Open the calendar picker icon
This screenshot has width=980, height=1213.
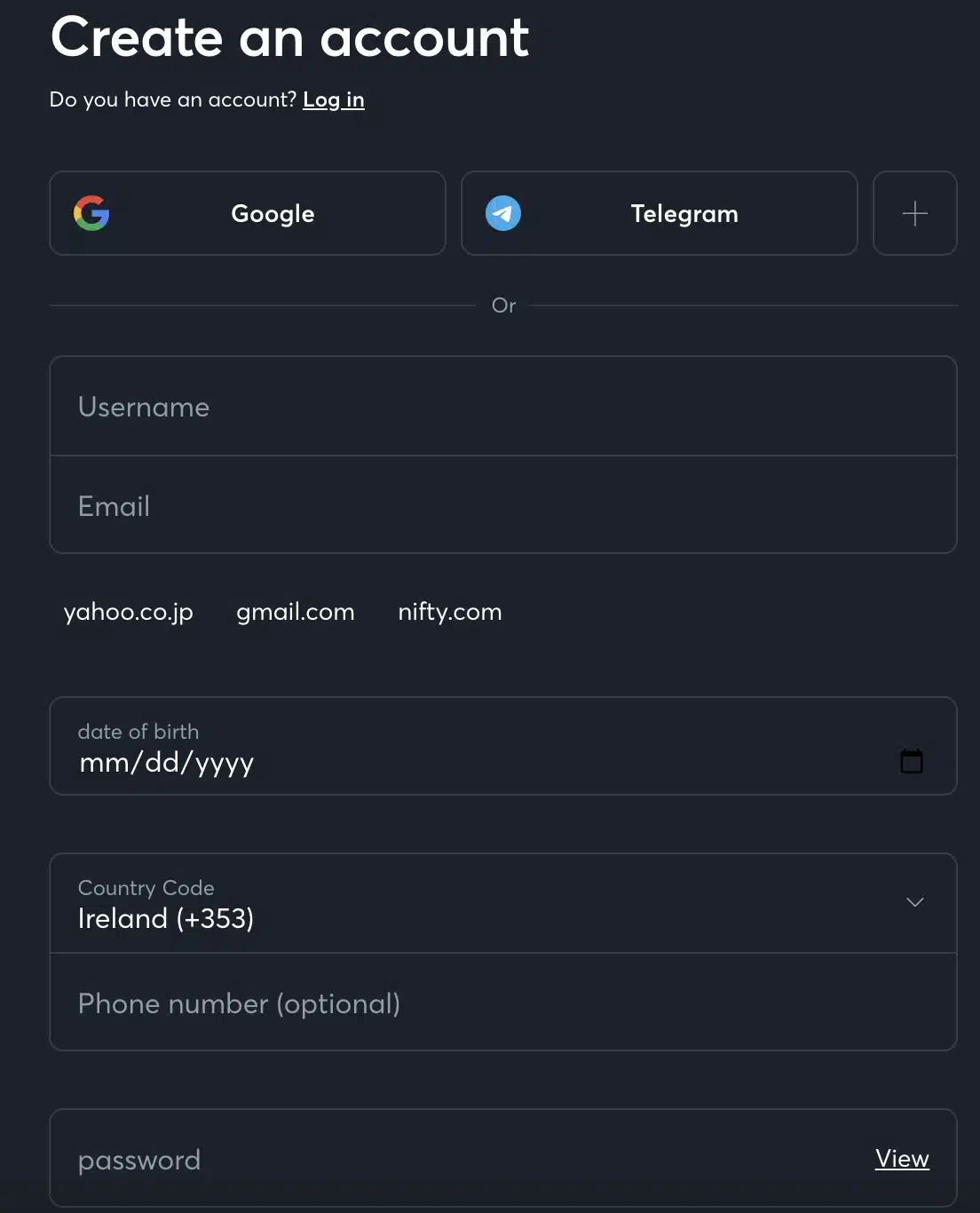click(x=912, y=761)
